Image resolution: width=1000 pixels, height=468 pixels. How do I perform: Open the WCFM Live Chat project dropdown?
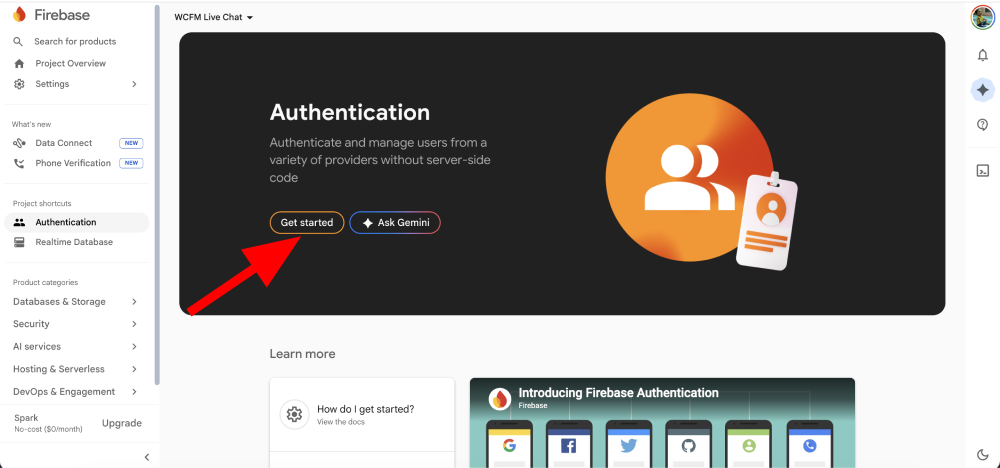(x=214, y=17)
